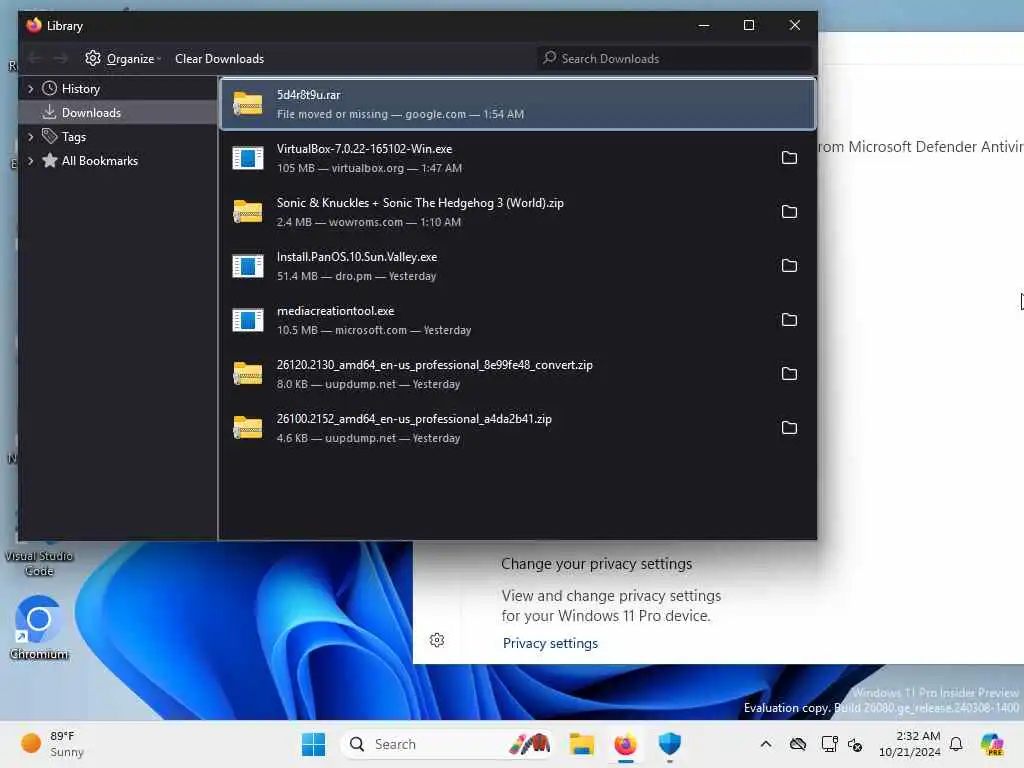The width and height of the screenshot is (1024, 768).
Task: Select 26100.2152_amd64 professional zip name
Action: [x=414, y=419]
